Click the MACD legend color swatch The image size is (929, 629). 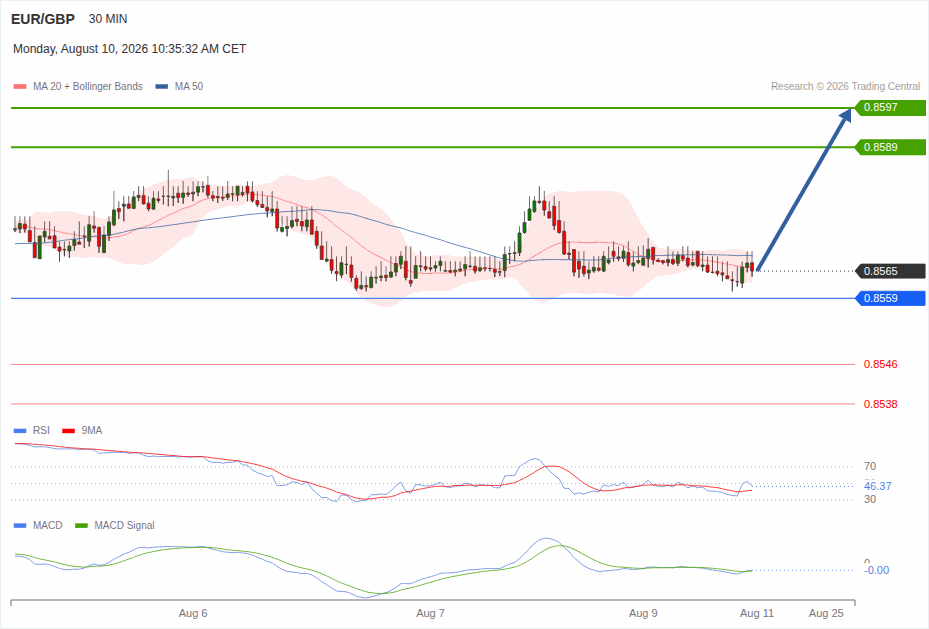(x=20, y=525)
